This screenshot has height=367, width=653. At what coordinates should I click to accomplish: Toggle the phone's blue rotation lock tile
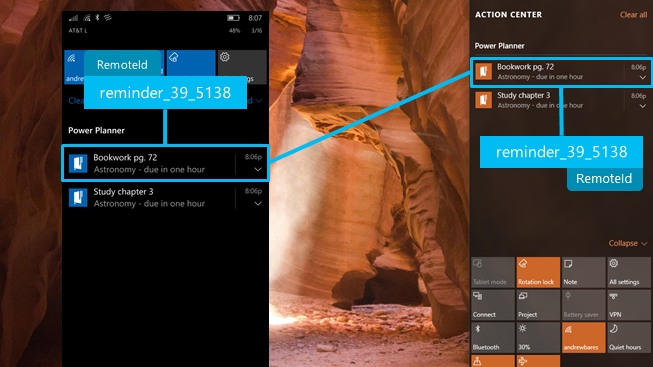[191, 63]
